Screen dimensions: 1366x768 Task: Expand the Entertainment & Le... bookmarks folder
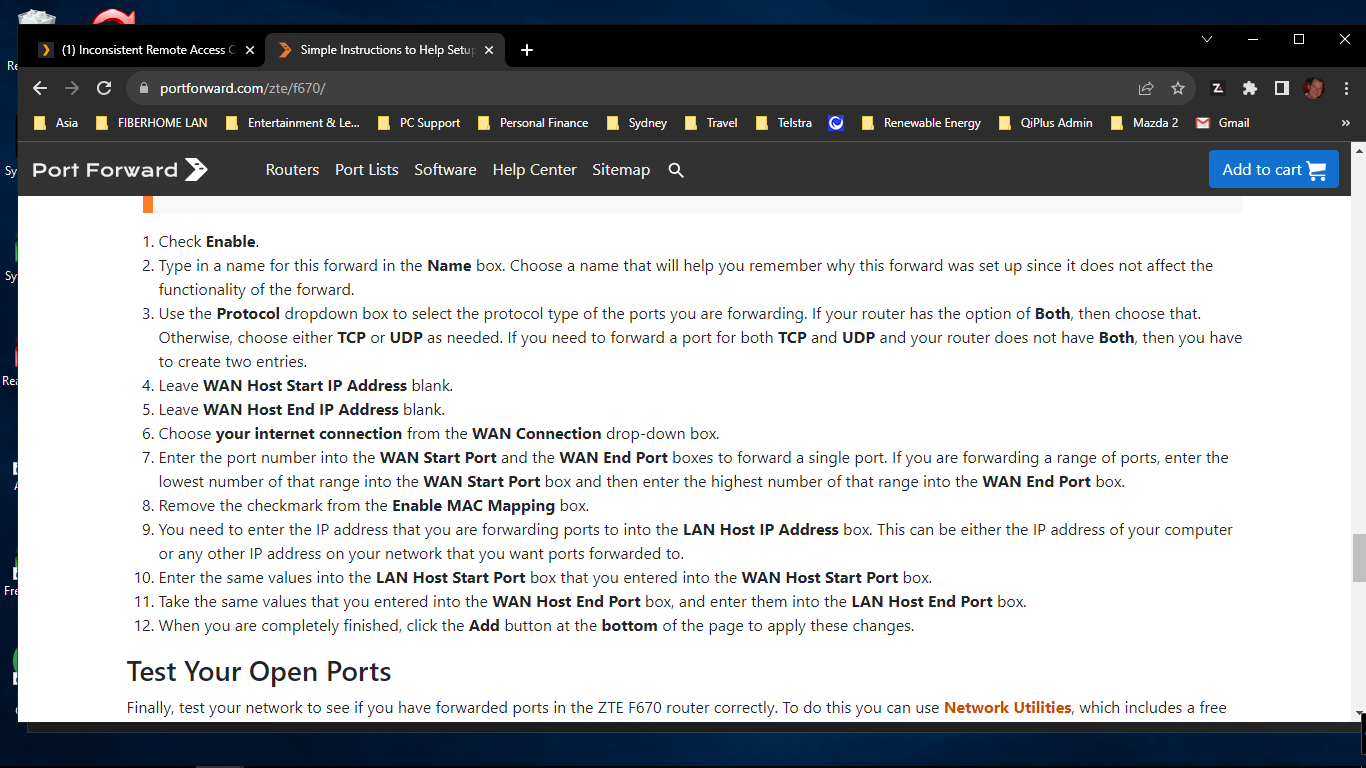pos(292,123)
